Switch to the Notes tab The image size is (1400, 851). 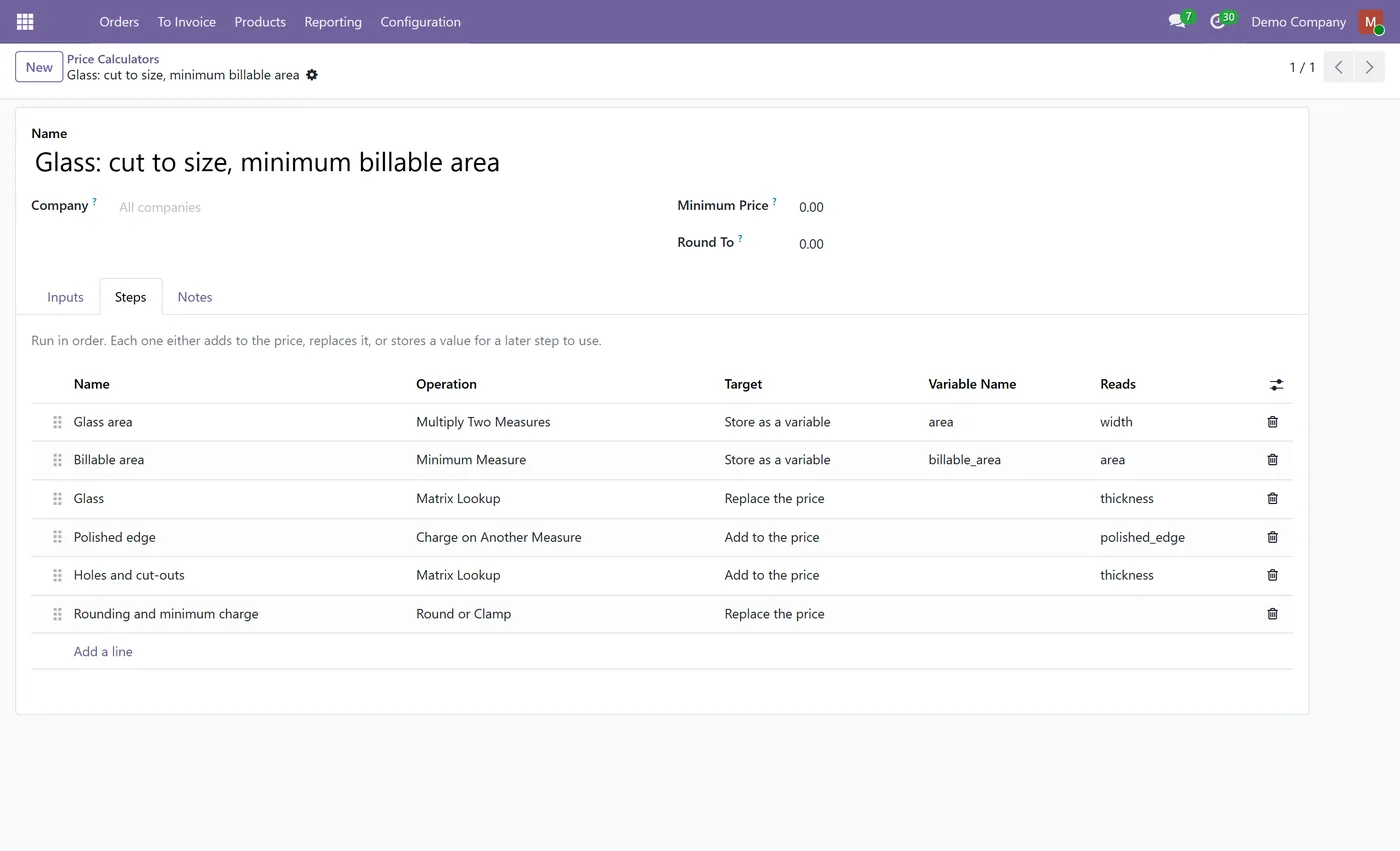click(194, 297)
